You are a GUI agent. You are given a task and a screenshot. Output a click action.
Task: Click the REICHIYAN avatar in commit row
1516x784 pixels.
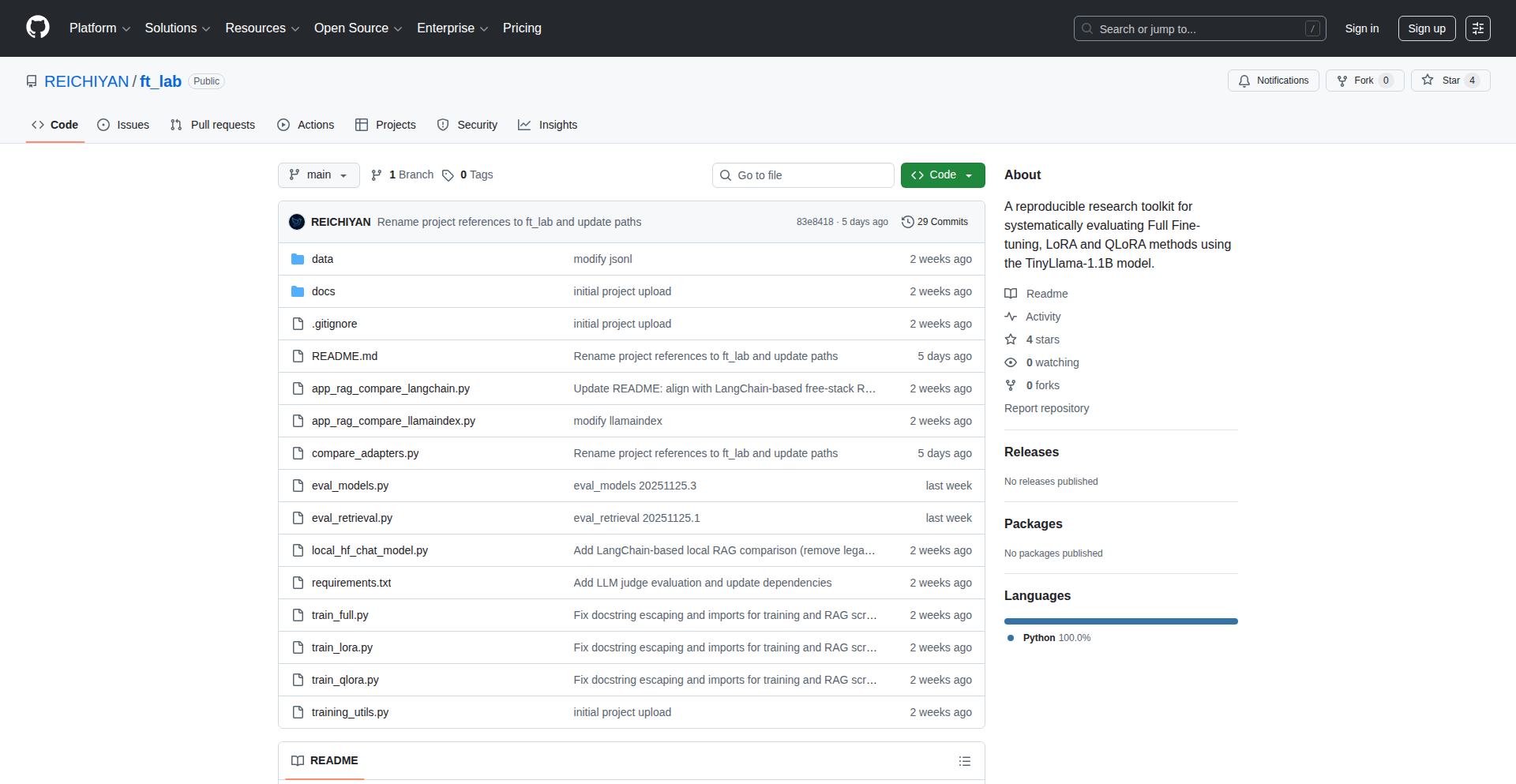[x=297, y=222]
